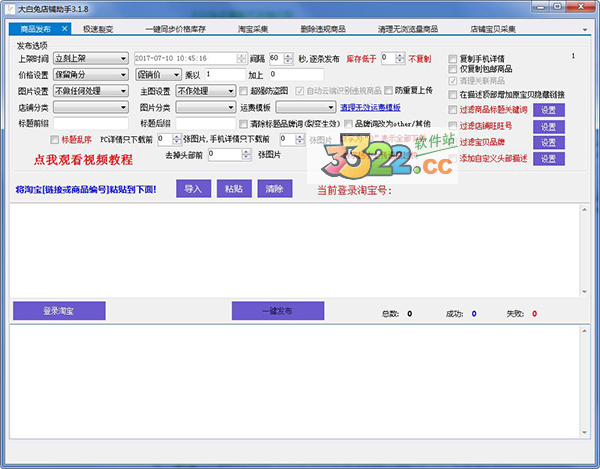
Task: Expand the 上架时间 dropdown
Action: [x=90, y=58]
